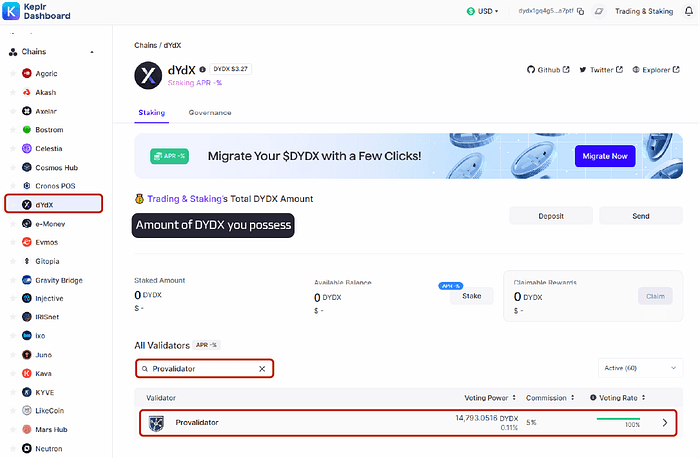Sort validators by Voting Rate
Screen dimensions: 700x458
(622, 398)
